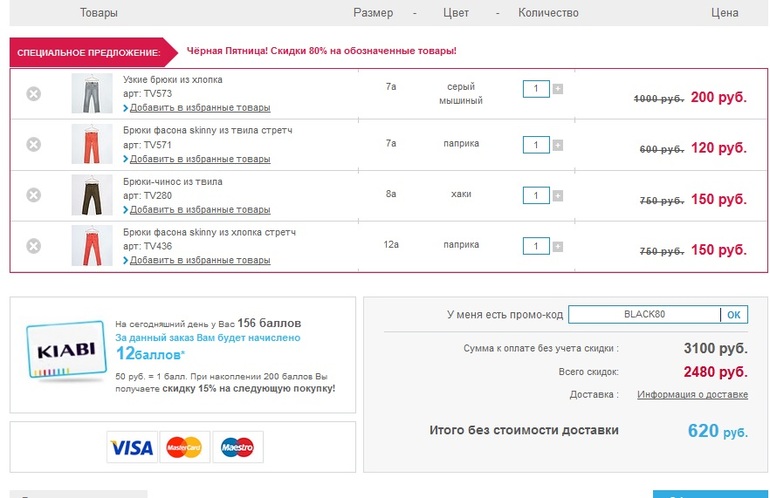The height and width of the screenshot is (498, 770).
Task: Apply promo code with OK button
Action: [733, 315]
